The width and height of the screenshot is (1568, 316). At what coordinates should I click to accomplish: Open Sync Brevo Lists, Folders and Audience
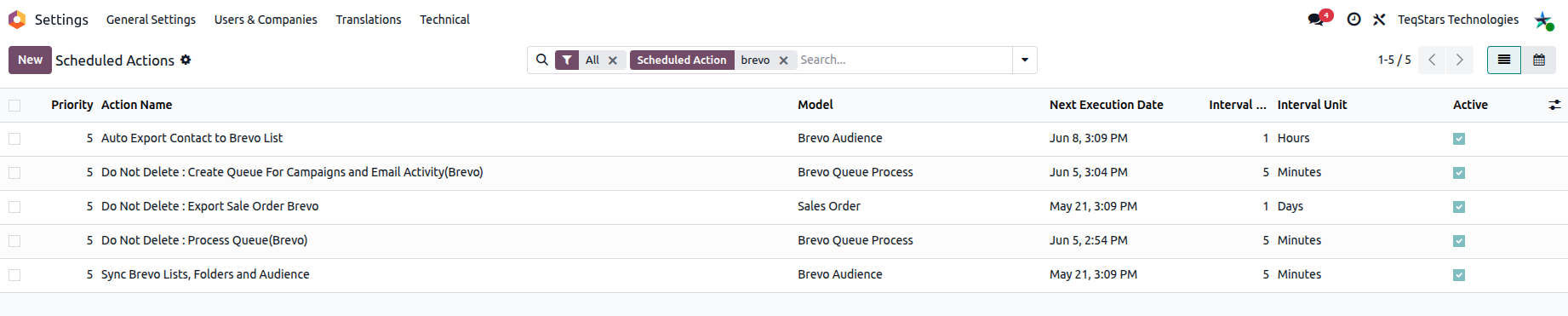[x=205, y=274]
